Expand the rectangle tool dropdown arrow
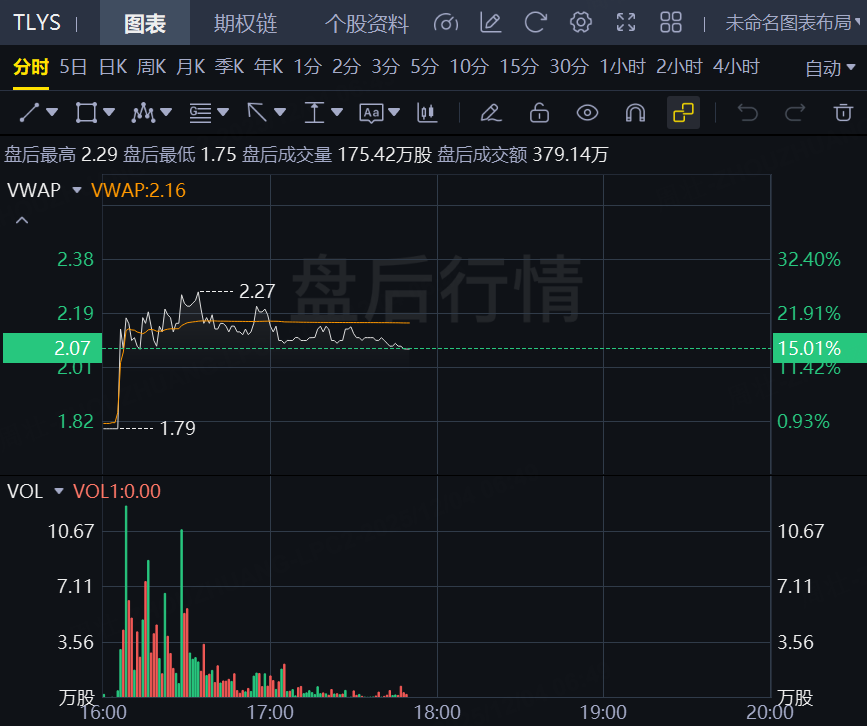Image resolution: width=867 pixels, height=726 pixels. 109,113
